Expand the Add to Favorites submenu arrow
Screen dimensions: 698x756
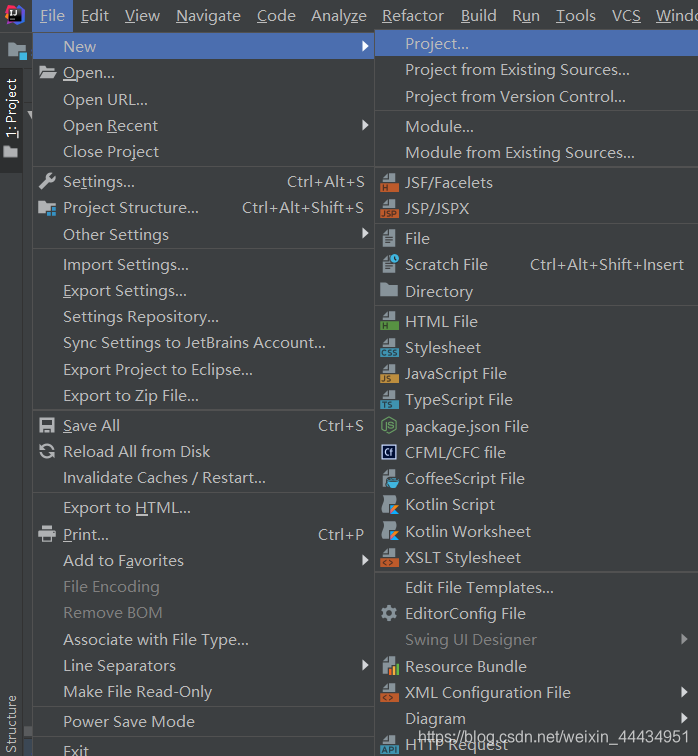pyautogui.click(x=365, y=560)
